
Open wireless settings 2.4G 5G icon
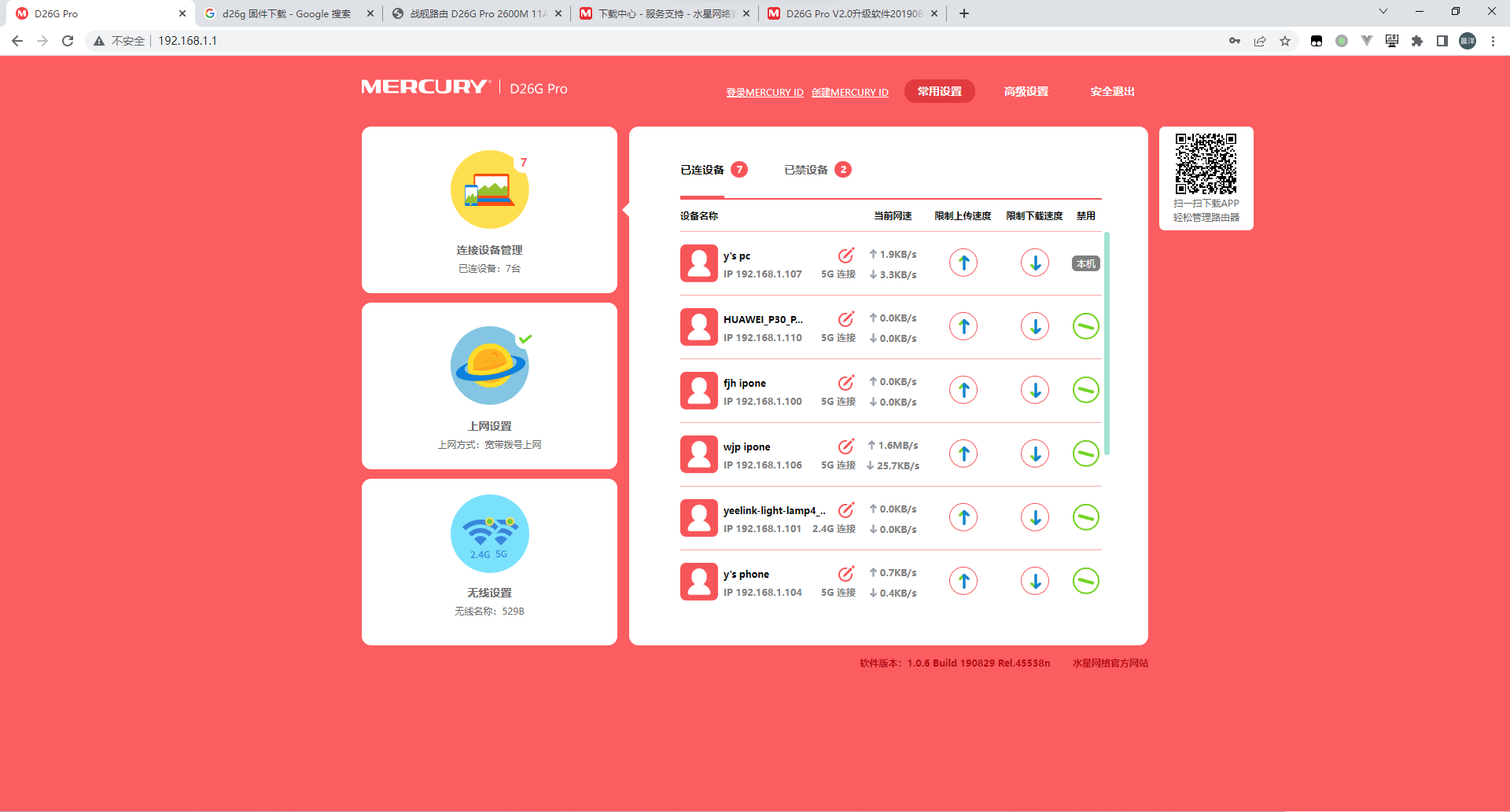[489, 534]
